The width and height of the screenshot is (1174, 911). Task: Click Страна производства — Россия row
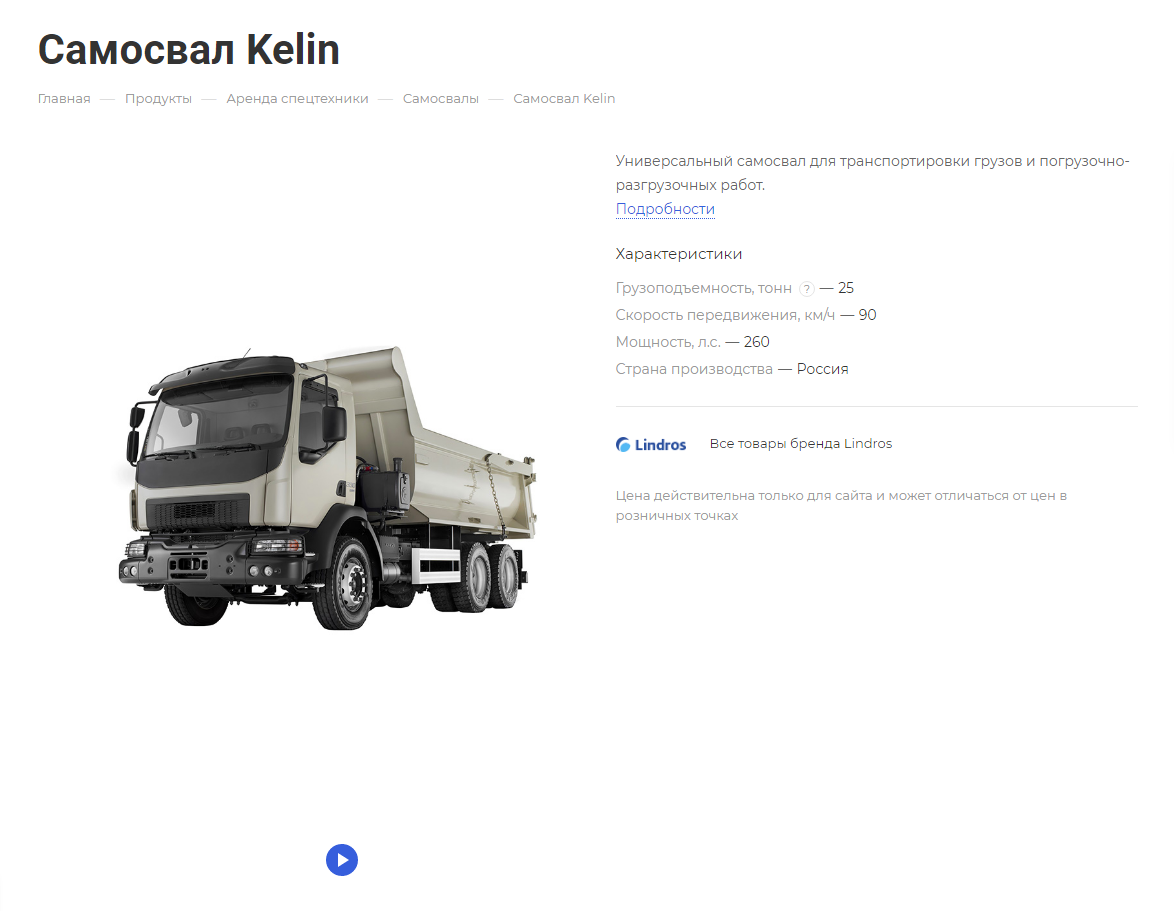click(x=732, y=369)
